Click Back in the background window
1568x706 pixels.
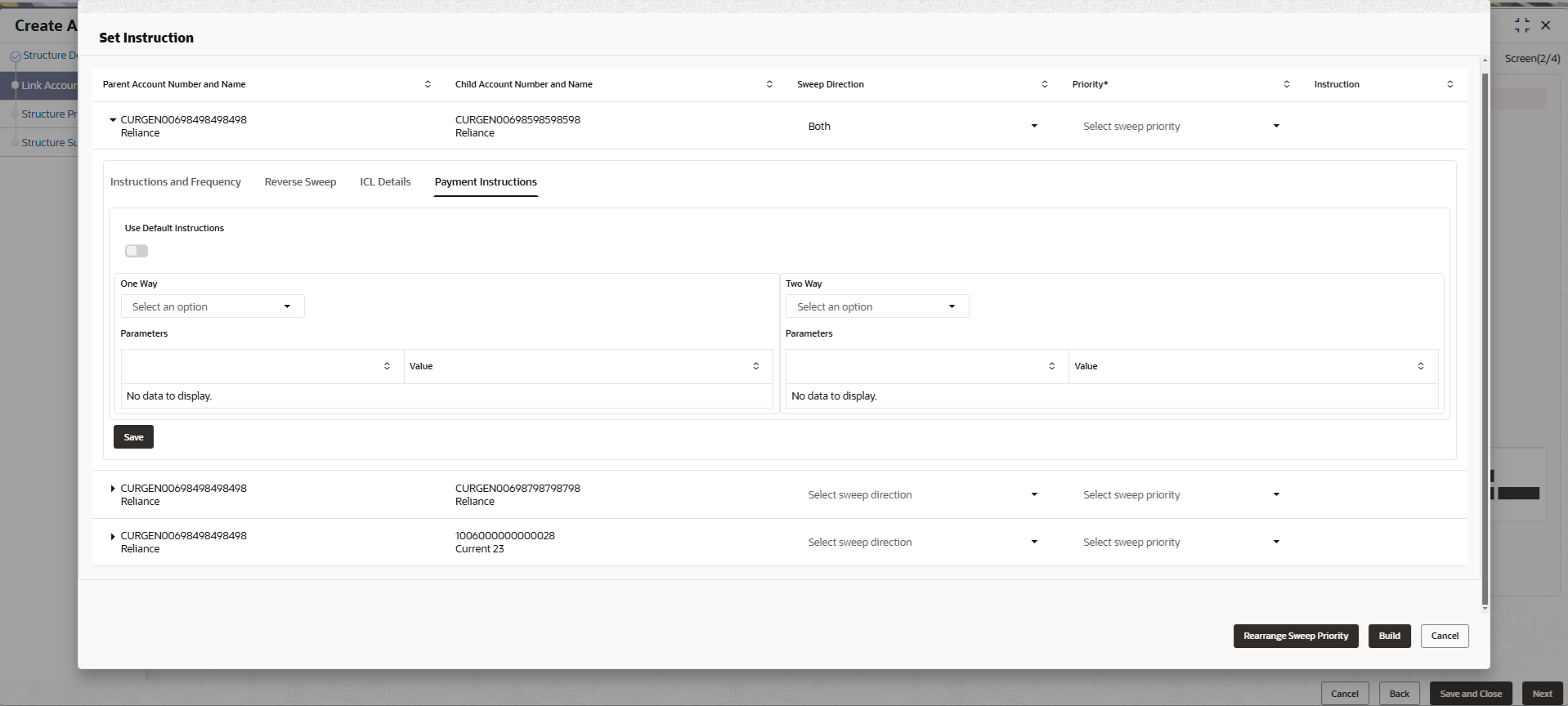1399,694
